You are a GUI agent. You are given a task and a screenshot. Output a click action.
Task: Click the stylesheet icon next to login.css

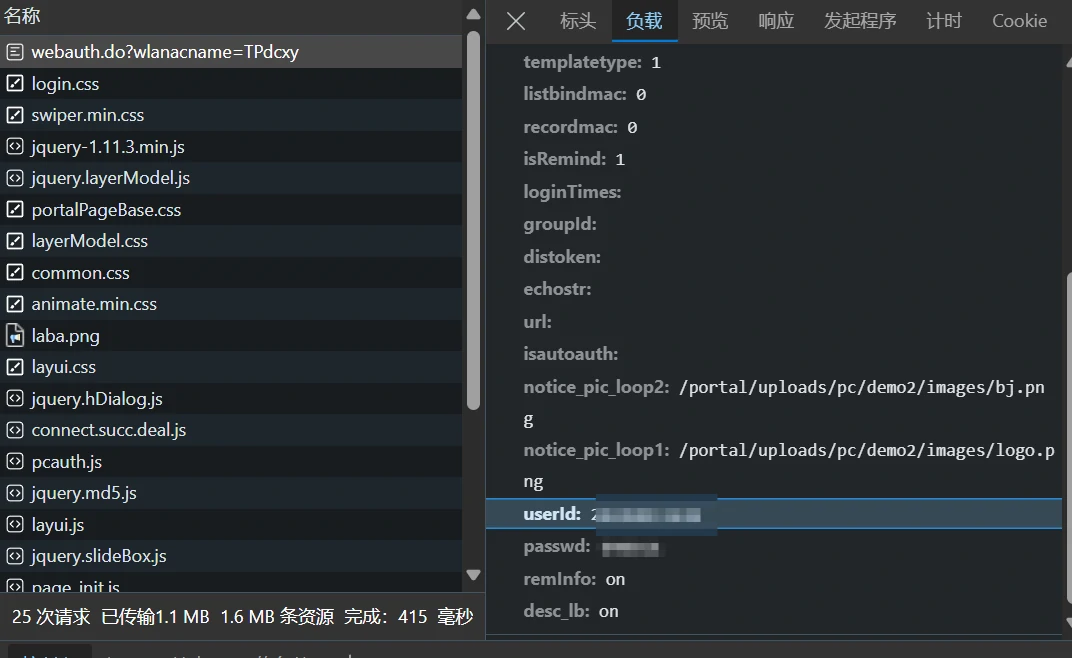click(x=15, y=84)
